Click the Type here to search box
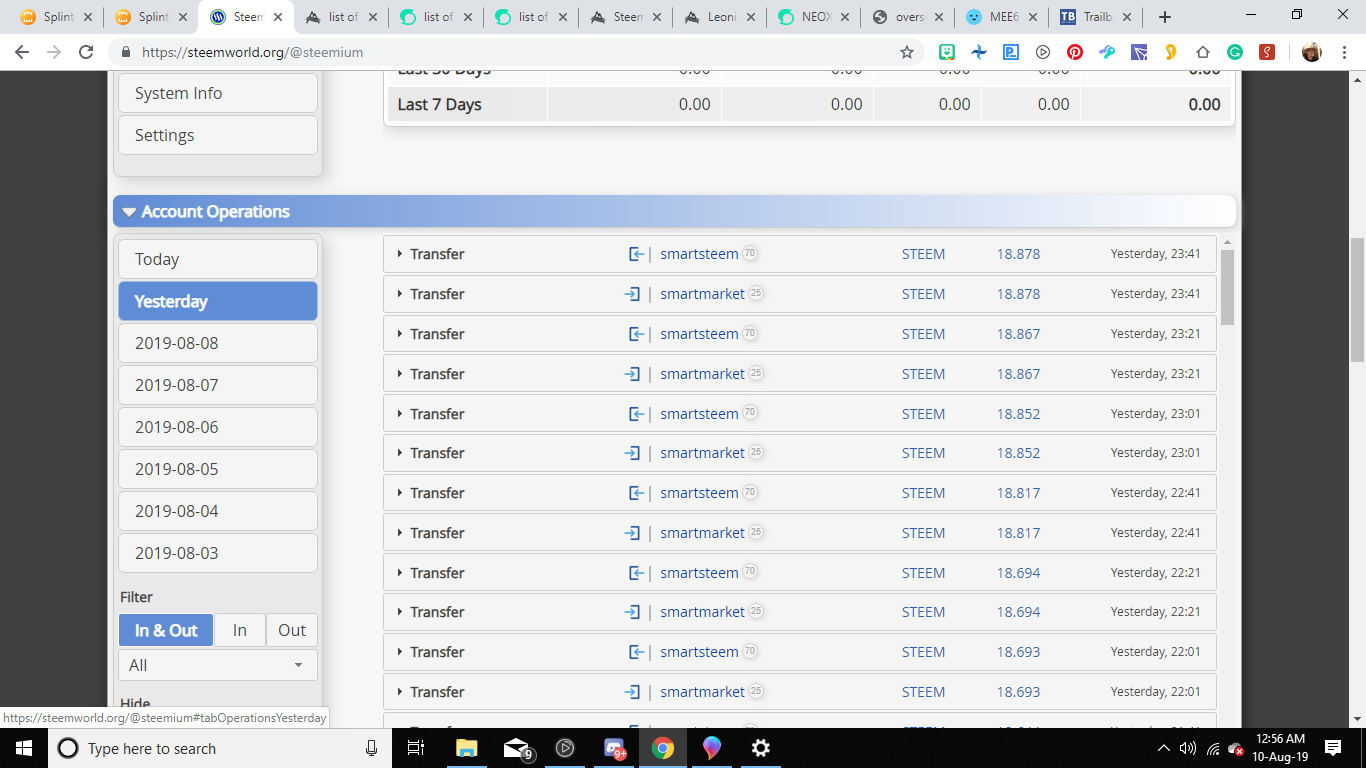This screenshot has height=768, width=1366. (x=220, y=748)
